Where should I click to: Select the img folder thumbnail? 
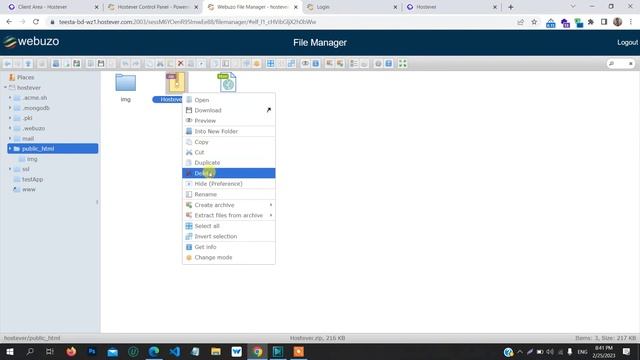pyautogui.click(x=125, y=82)
